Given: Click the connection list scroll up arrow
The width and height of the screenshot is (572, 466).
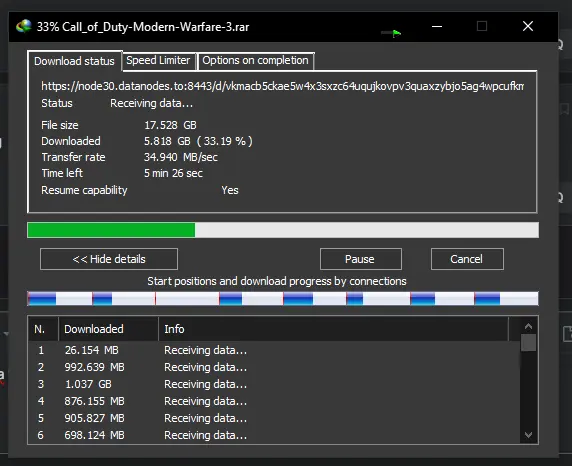Looking at the screenshot, I should (528, 326).
